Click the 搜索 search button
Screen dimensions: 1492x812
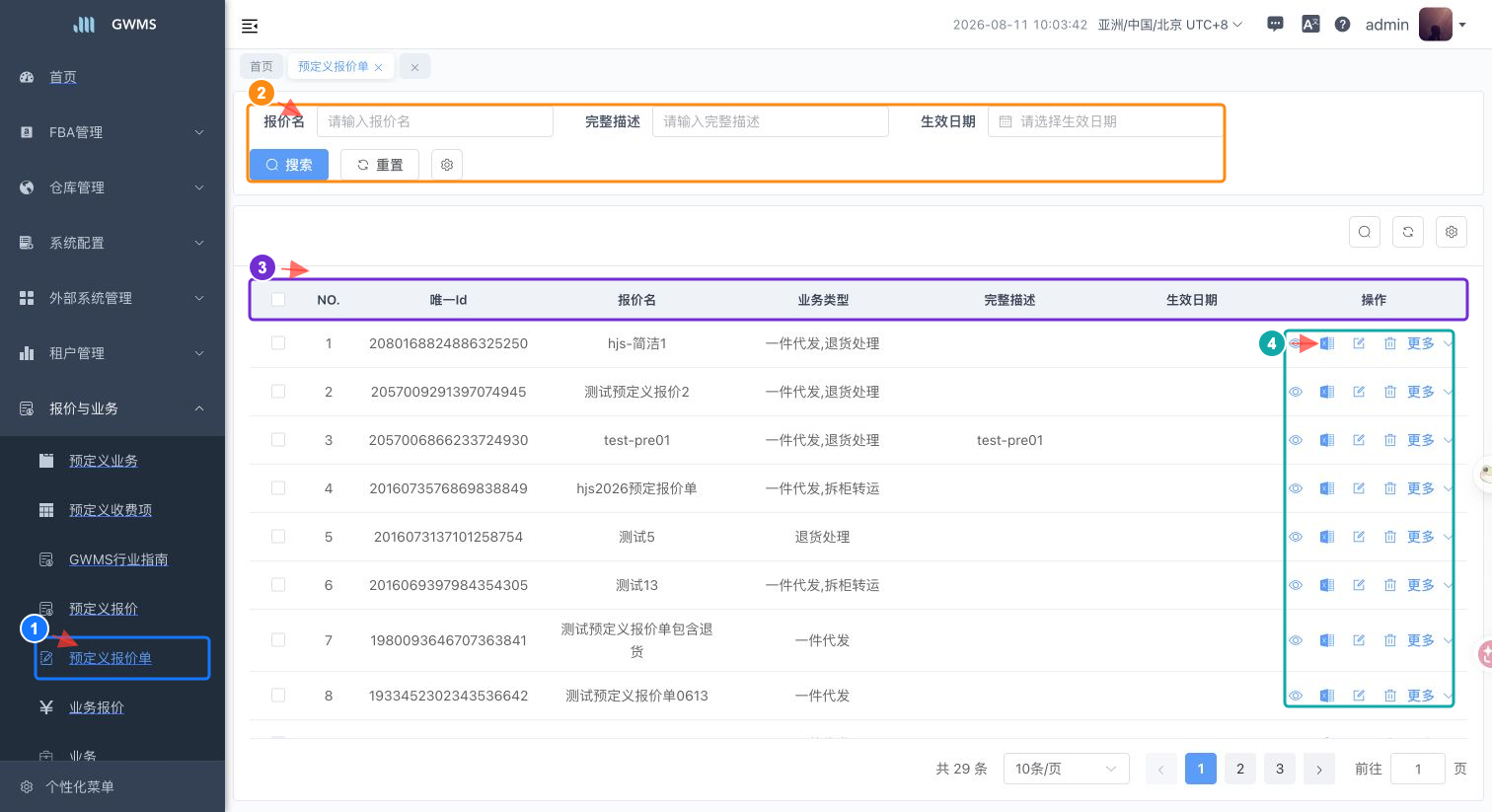click(x=289, y=165)
